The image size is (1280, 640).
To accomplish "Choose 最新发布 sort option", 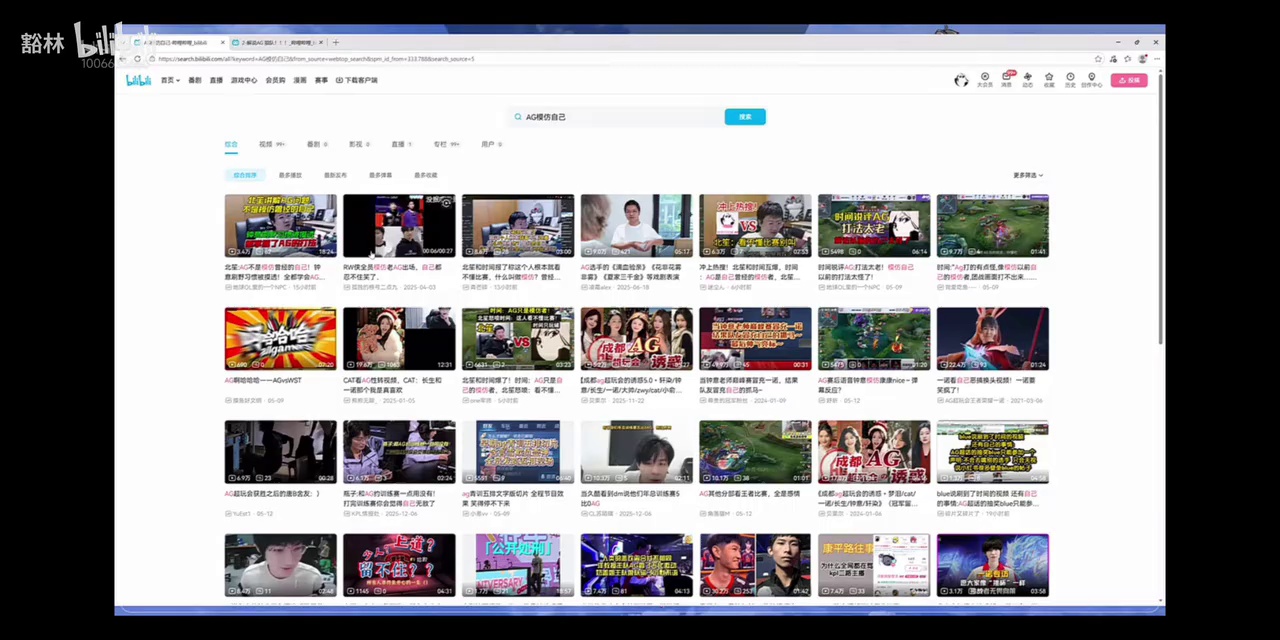I will point(335,175).
